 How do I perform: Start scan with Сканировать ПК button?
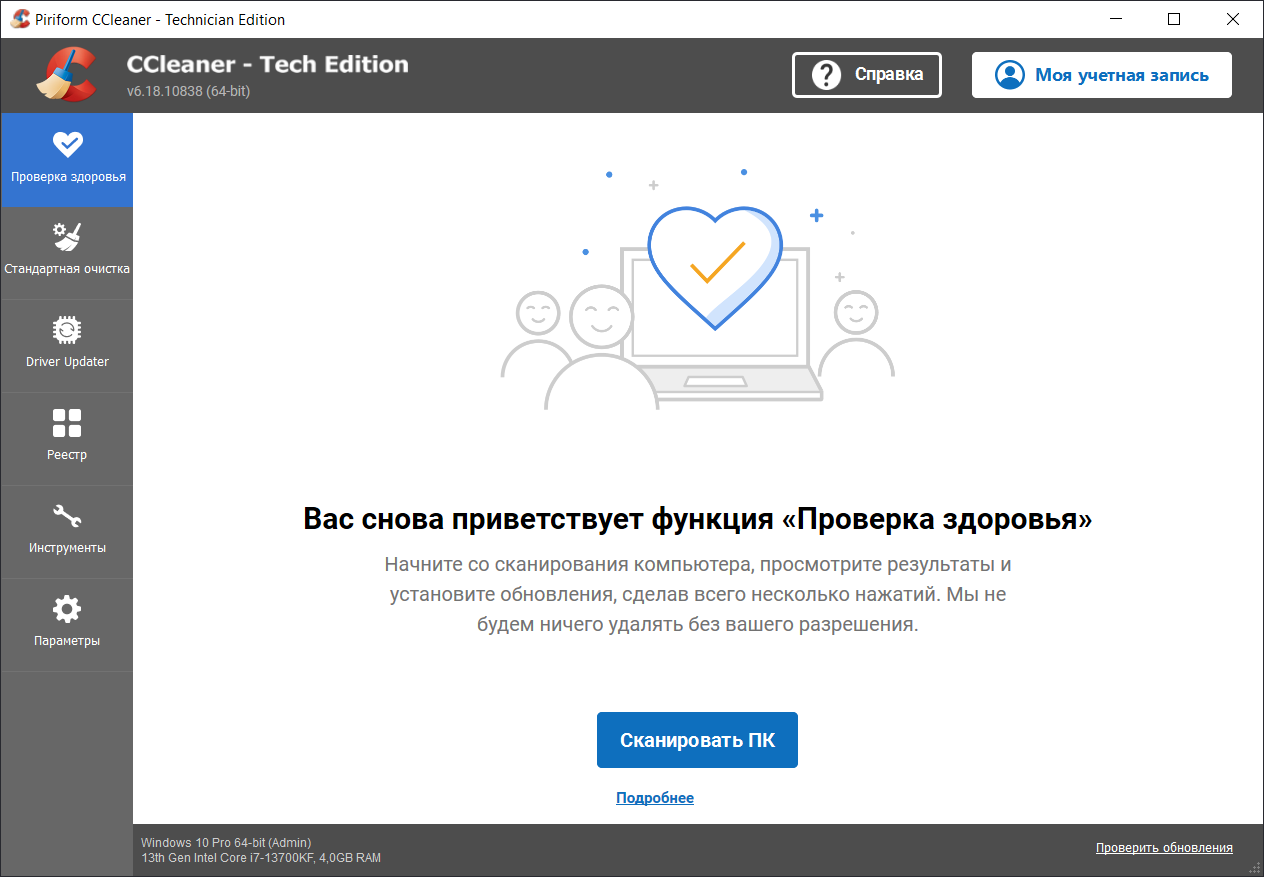697,740
